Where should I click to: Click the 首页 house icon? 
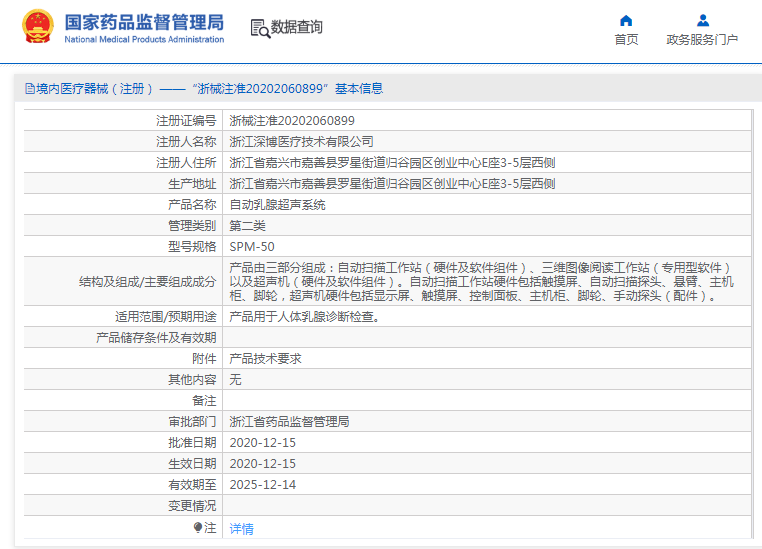[626, 20]
